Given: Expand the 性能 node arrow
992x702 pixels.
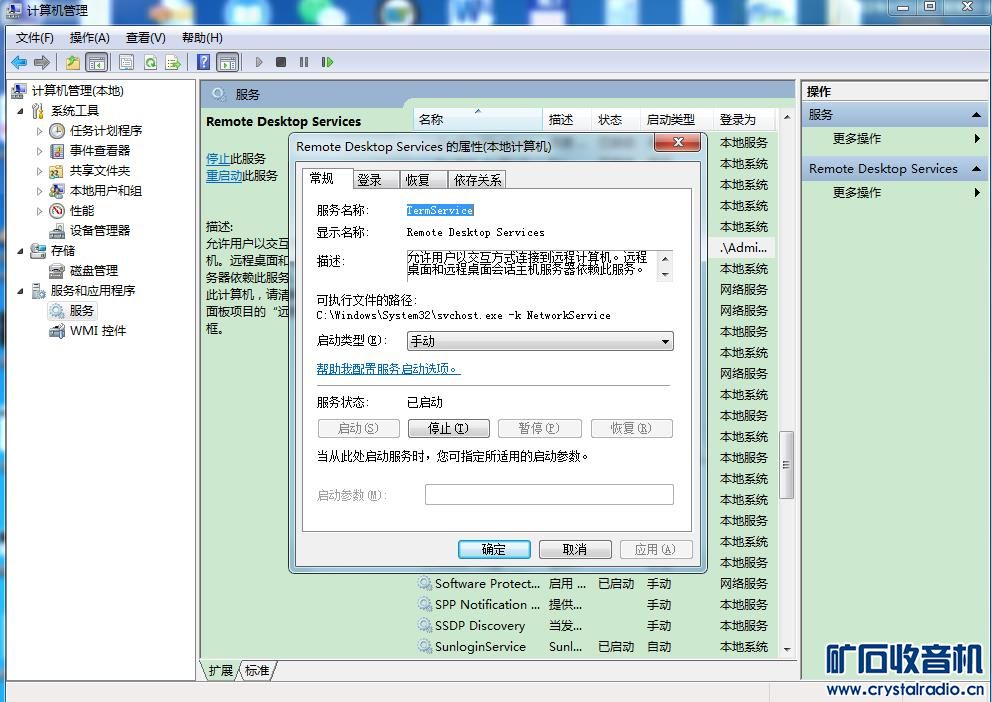Looking at the screenshot, I should coord(39,211).
